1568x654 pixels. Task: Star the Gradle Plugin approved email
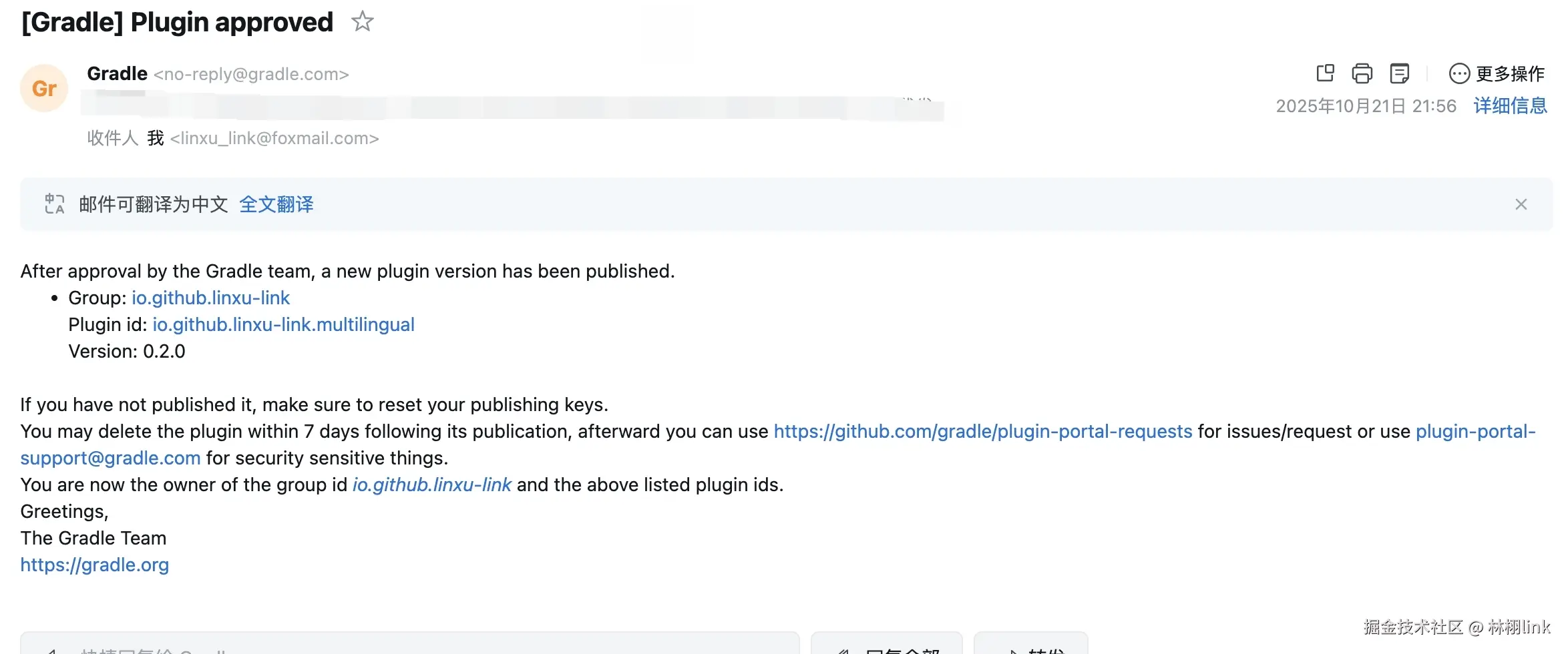(363, 22)
